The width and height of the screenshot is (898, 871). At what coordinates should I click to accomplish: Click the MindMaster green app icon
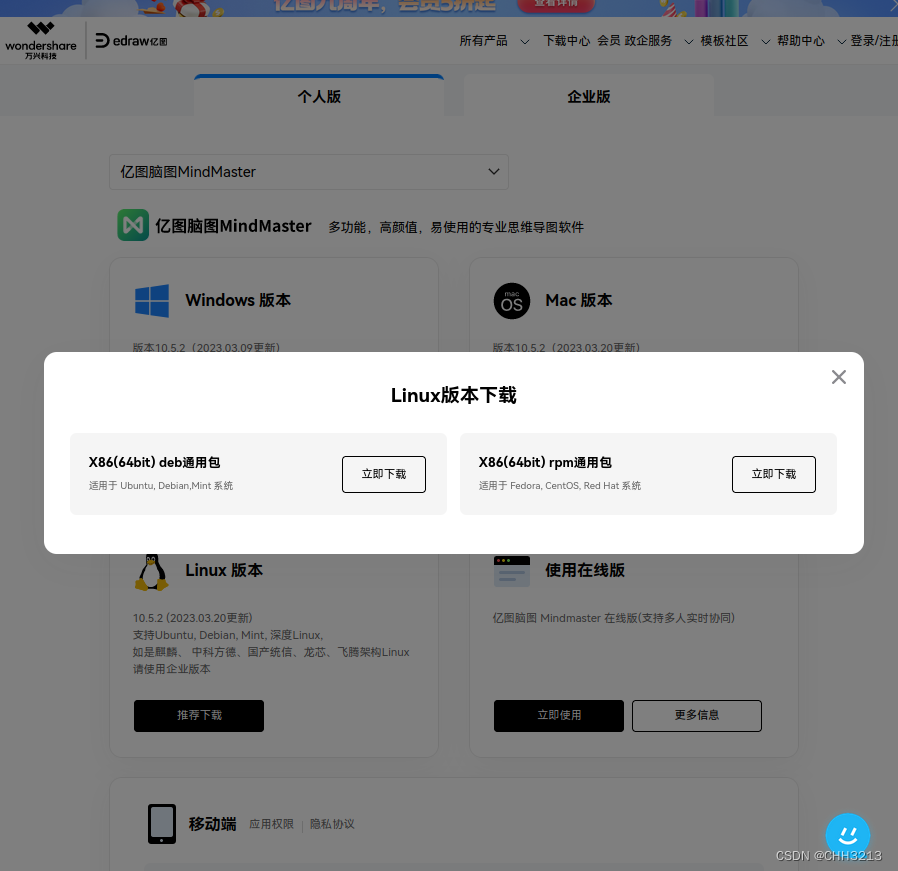[133, 225]
